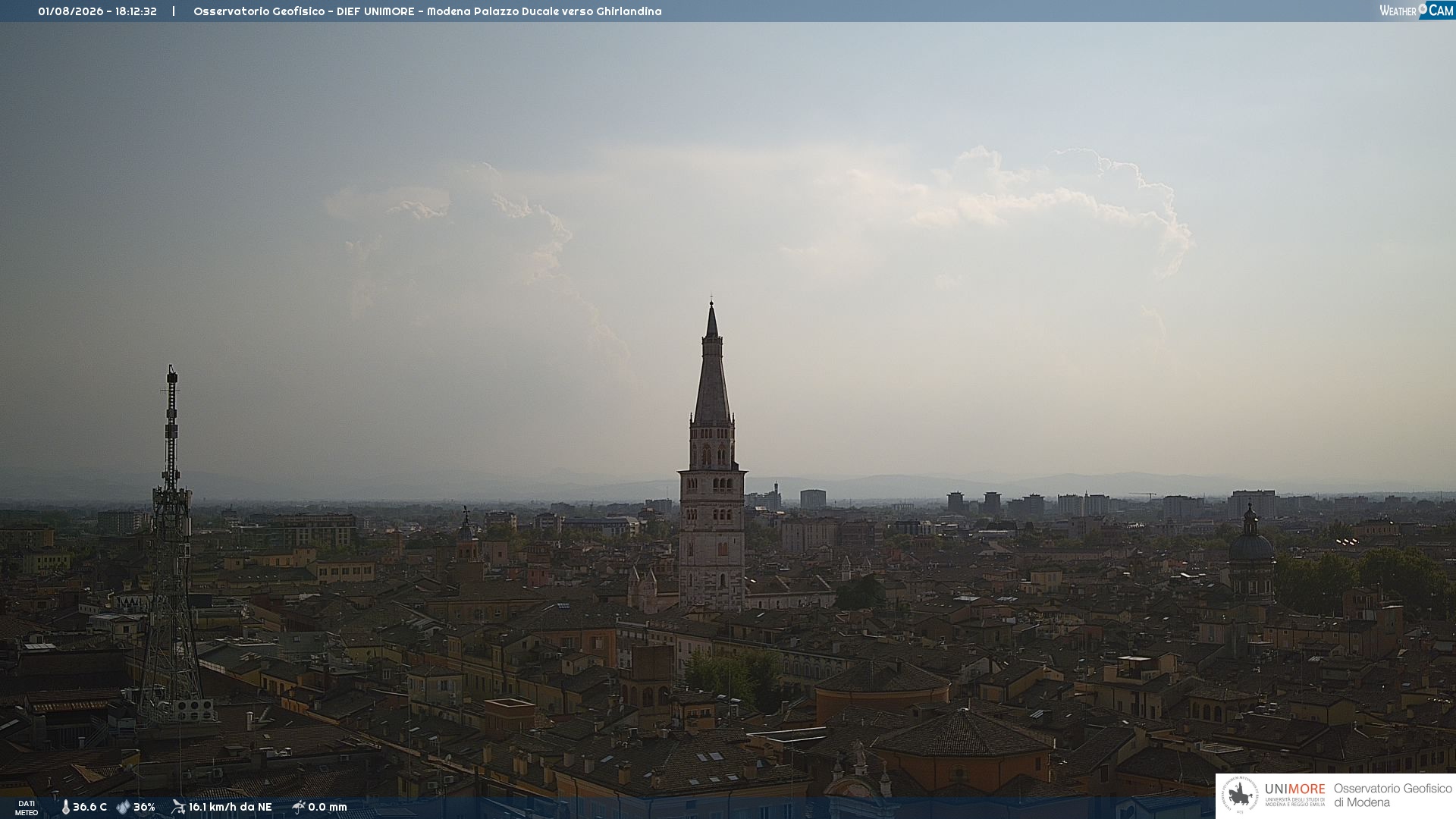Click the thermometer temperature icon

pos(65,807)
